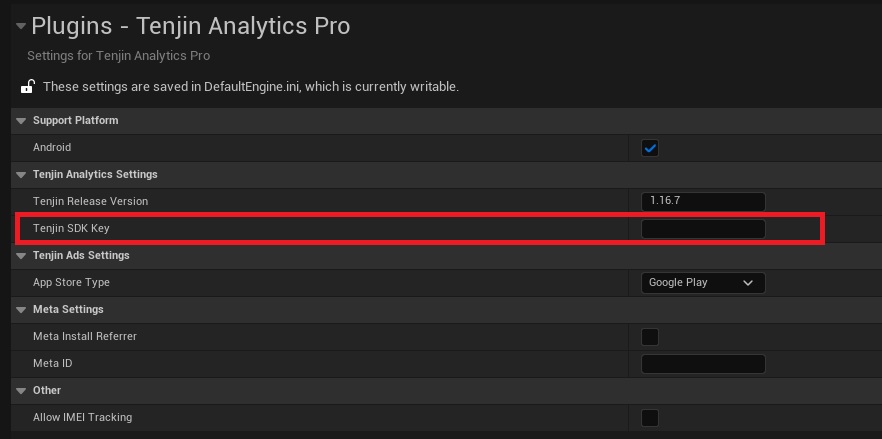Select the Tenjin SDK Key label
This screenshot has height=439, width=882.
(x=71, y=229)
